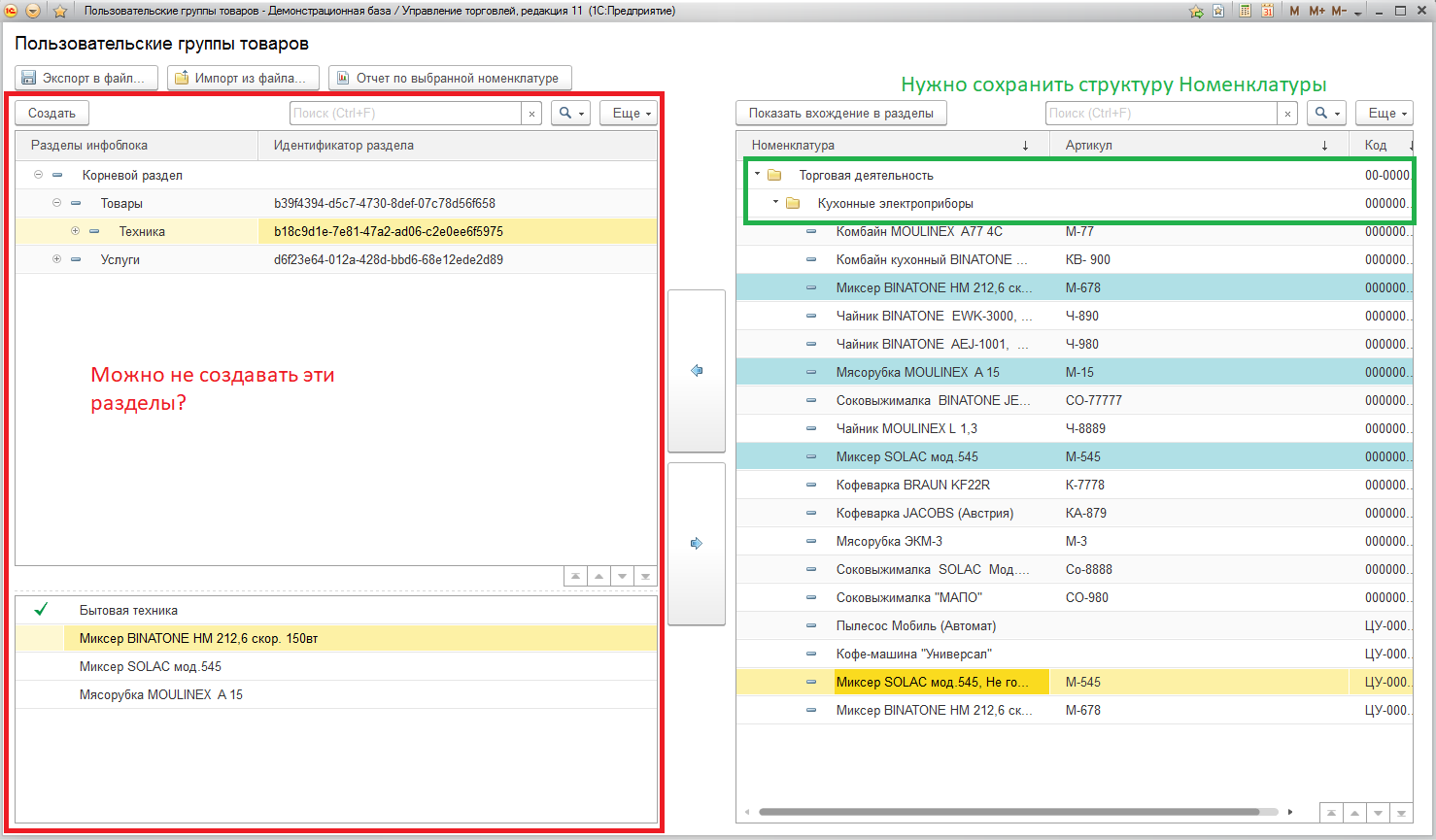Open the right panel 'Еще' menu

pyautogui.click(x=1385, y=113)
